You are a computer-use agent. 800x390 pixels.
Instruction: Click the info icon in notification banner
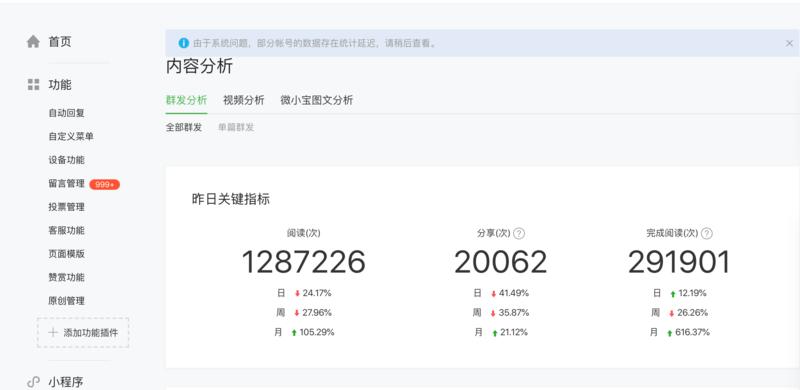click(x=184, y=43)
